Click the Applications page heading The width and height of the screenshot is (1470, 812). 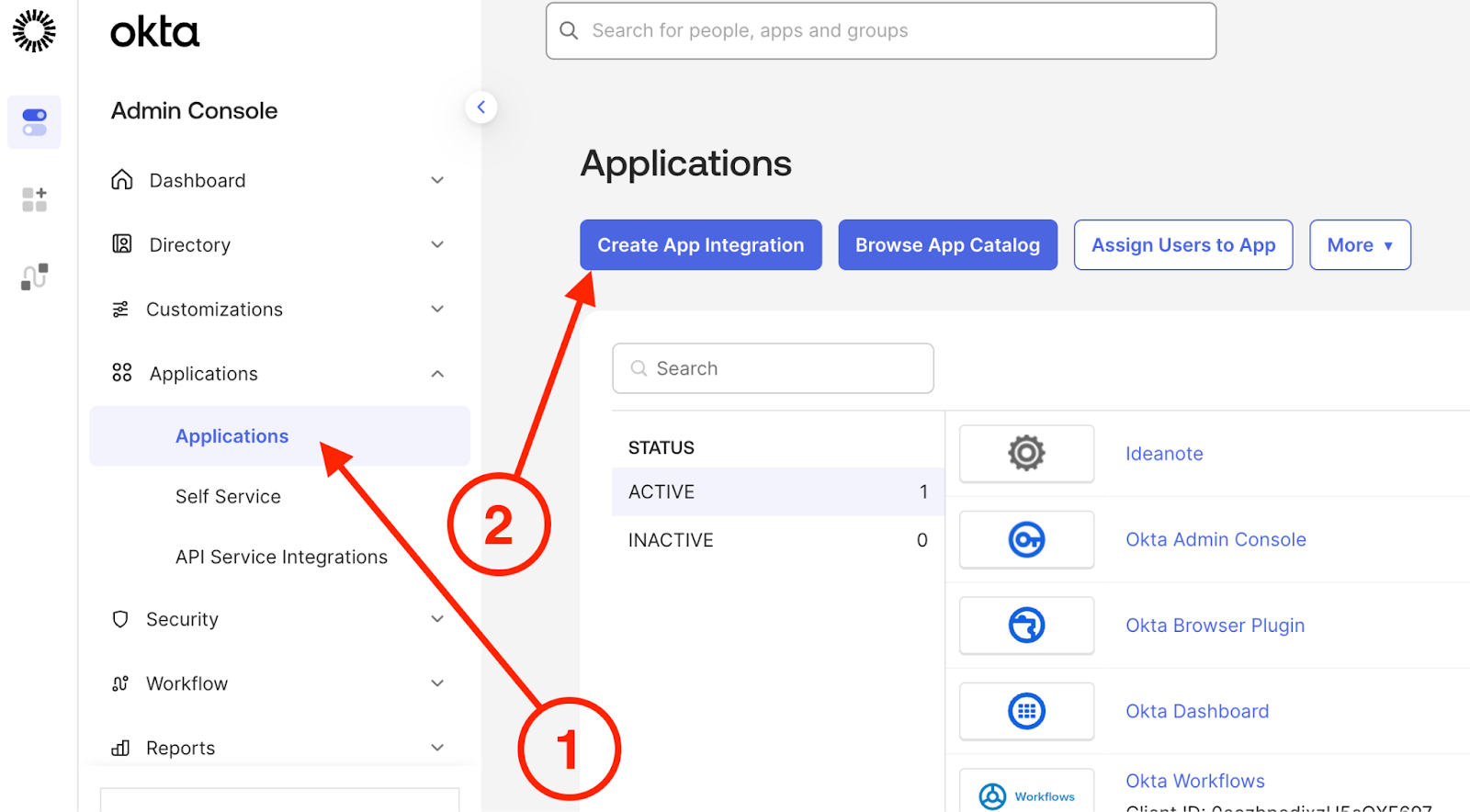tap(685, 164)
